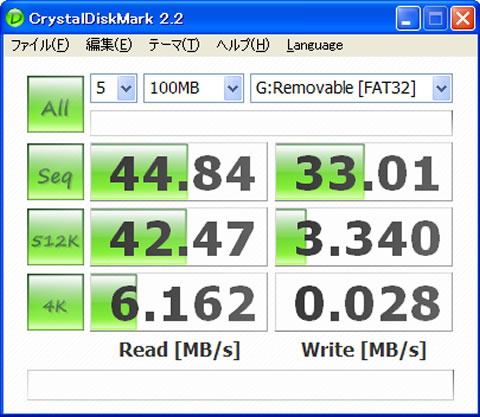
Task: Click the Seq read result 44.84
Action: (179, 172)
